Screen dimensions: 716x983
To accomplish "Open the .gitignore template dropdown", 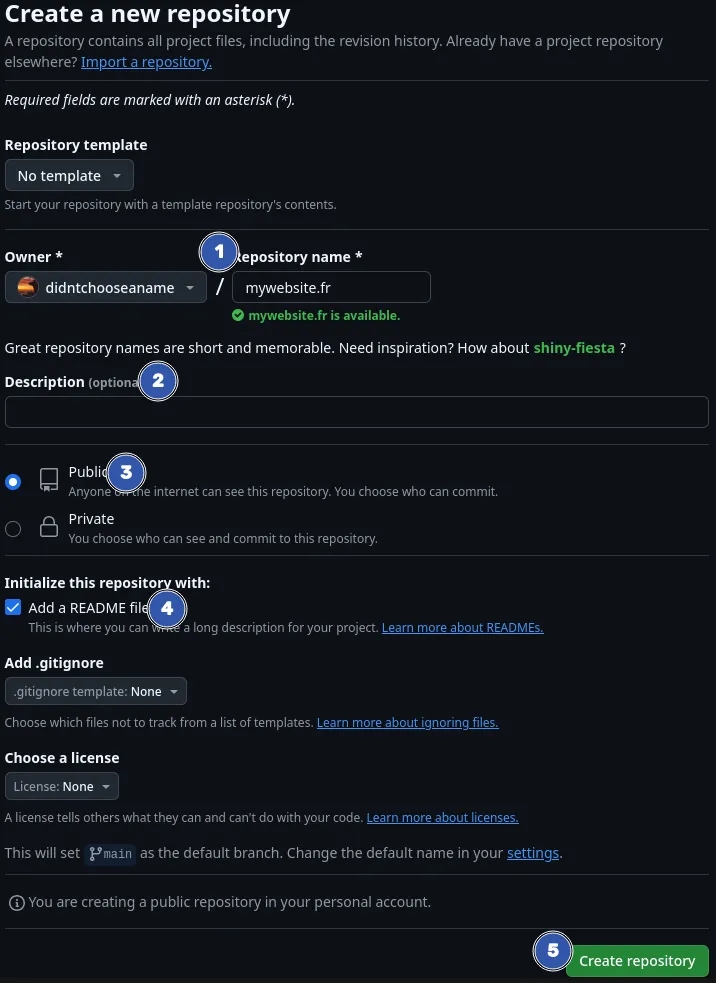I will click(96, 691).
